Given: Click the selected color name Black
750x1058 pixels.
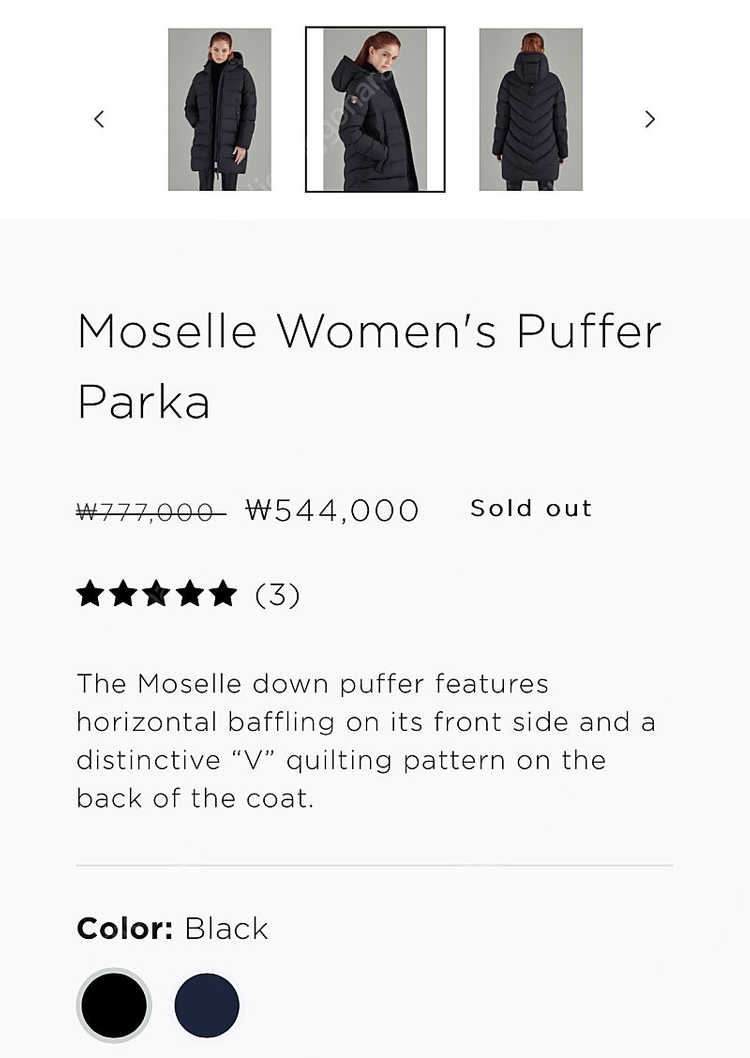Looking at the screenshot, I should point(227,928).
